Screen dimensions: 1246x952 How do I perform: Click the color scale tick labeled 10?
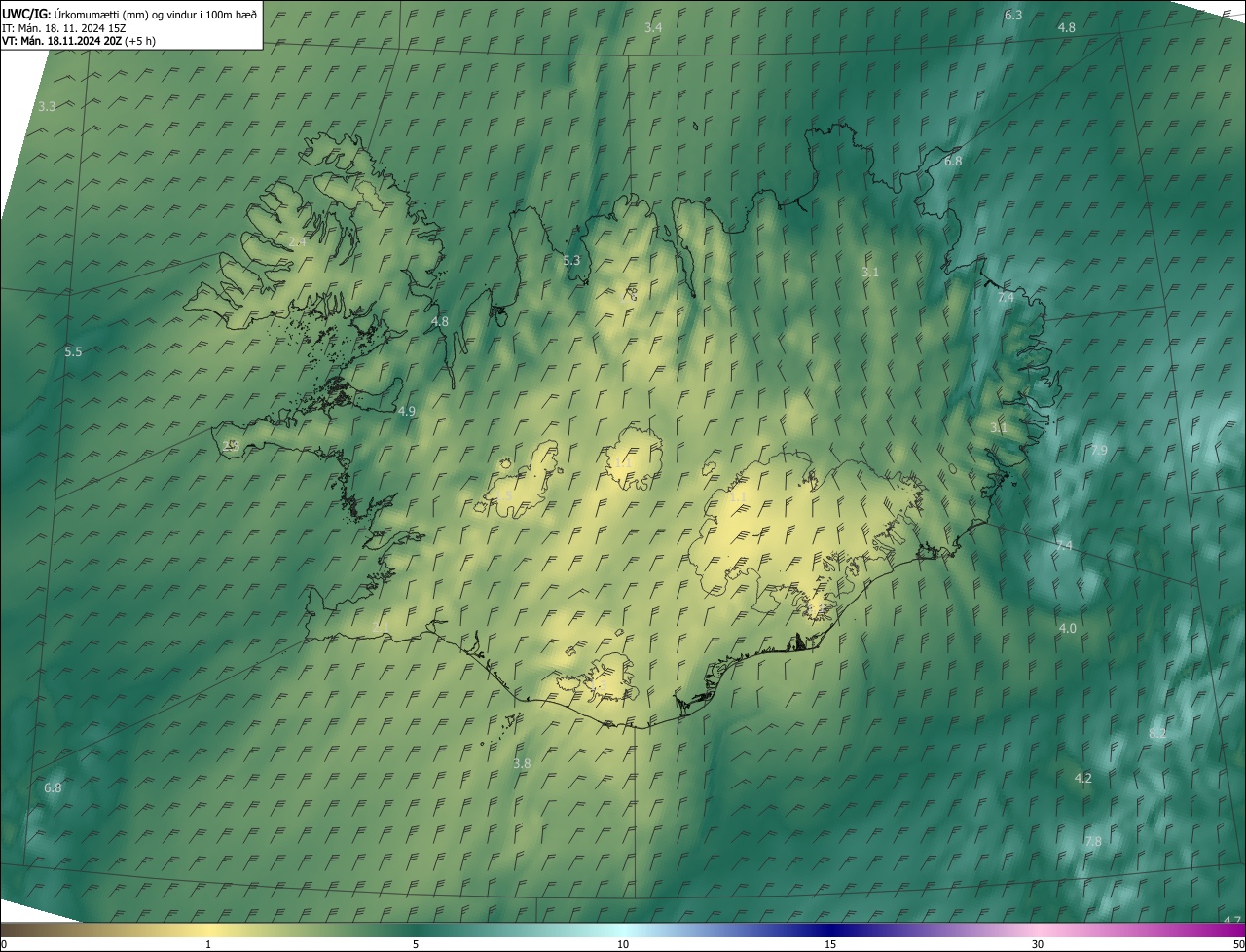point(623,945)
